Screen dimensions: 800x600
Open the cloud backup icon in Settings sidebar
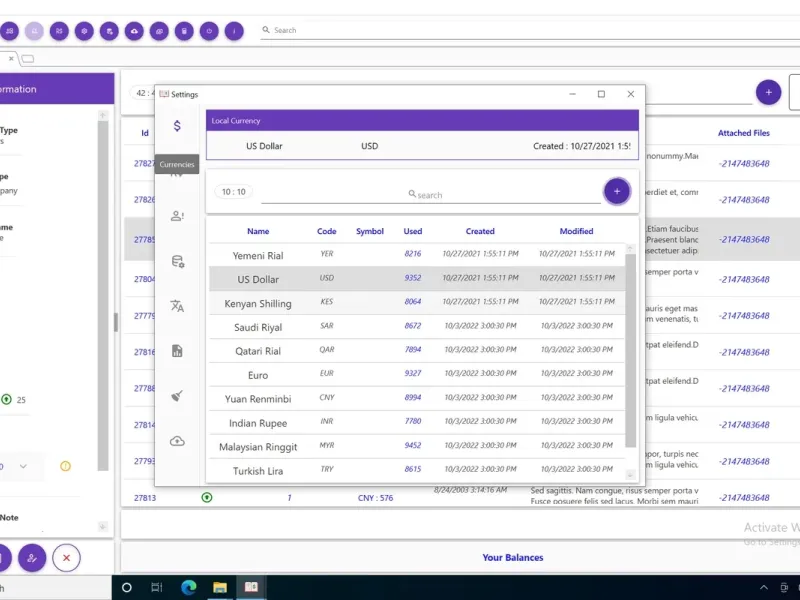click(x=177, y=441)
